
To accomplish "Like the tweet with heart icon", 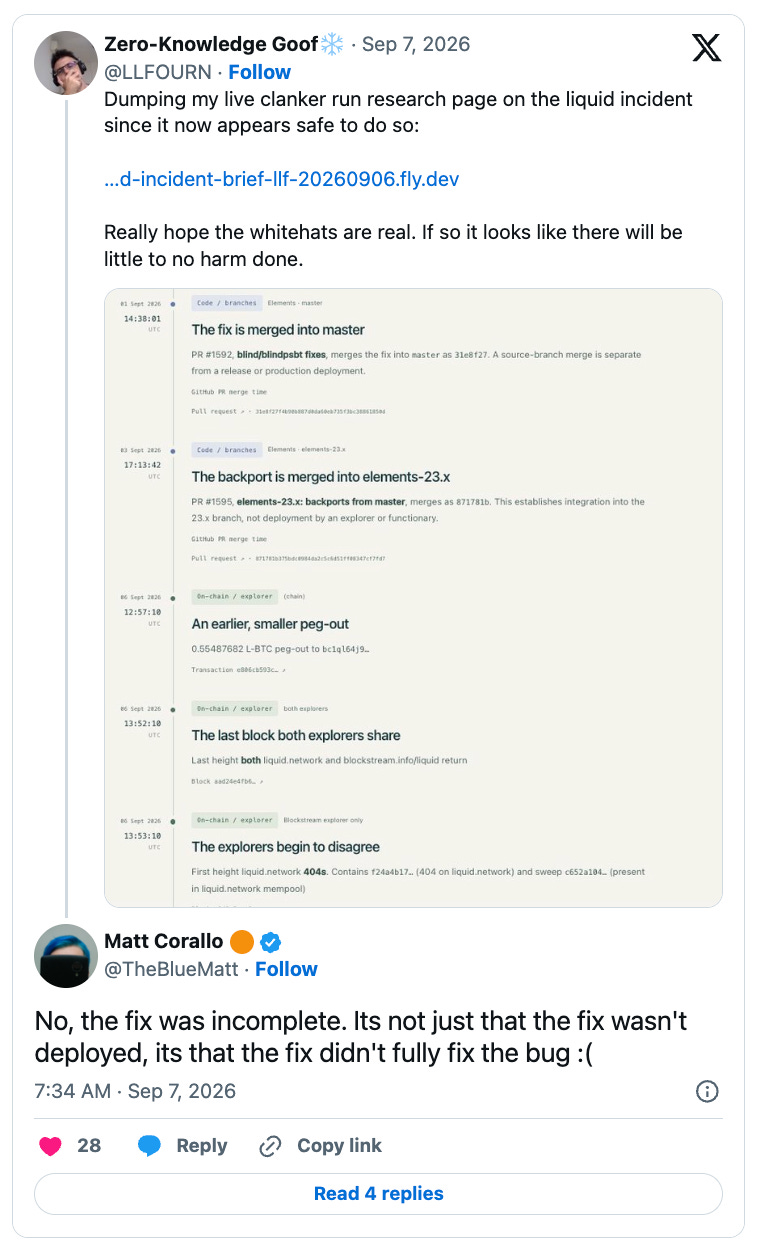I will (x=50, y=1146).
